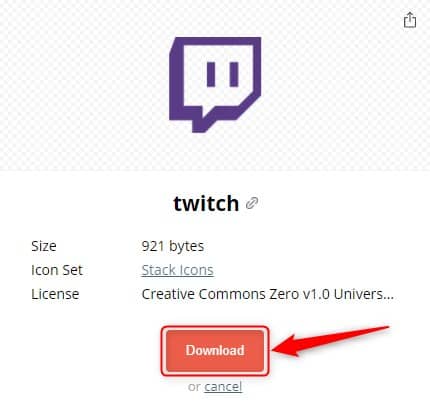430x415 pixels.
Task: Click the Icon Set field label
Action: (57, 270)
